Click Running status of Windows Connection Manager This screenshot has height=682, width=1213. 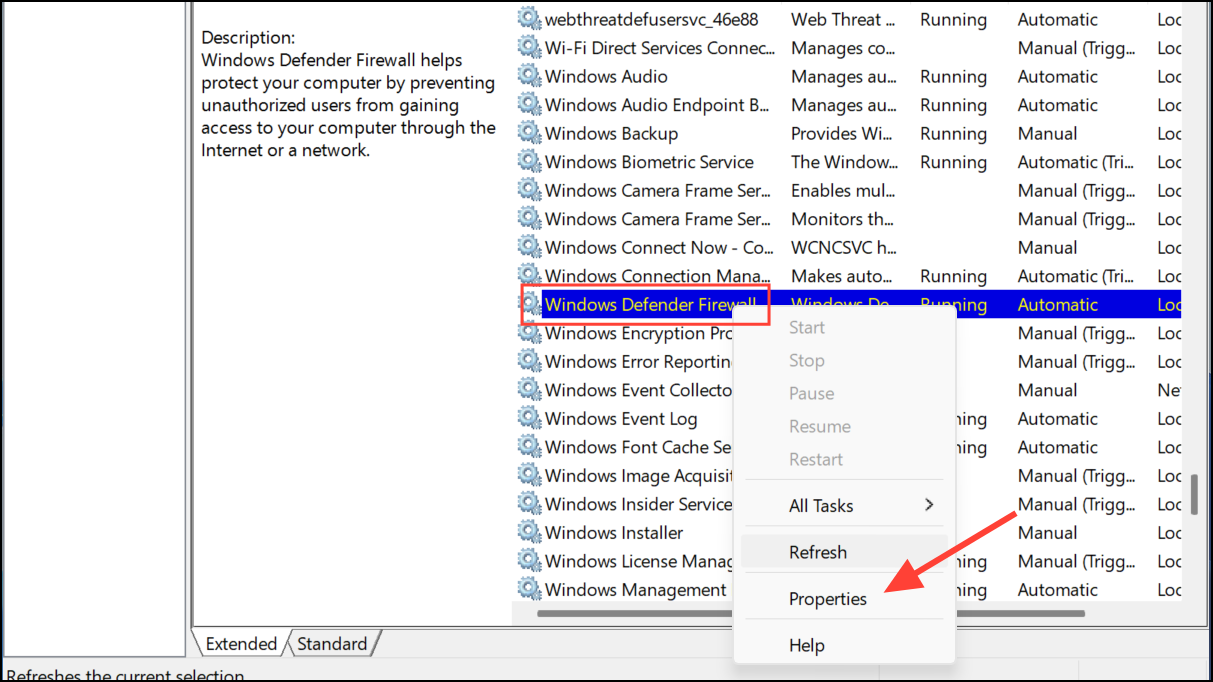pyautogui.click(x=953, y=276)
